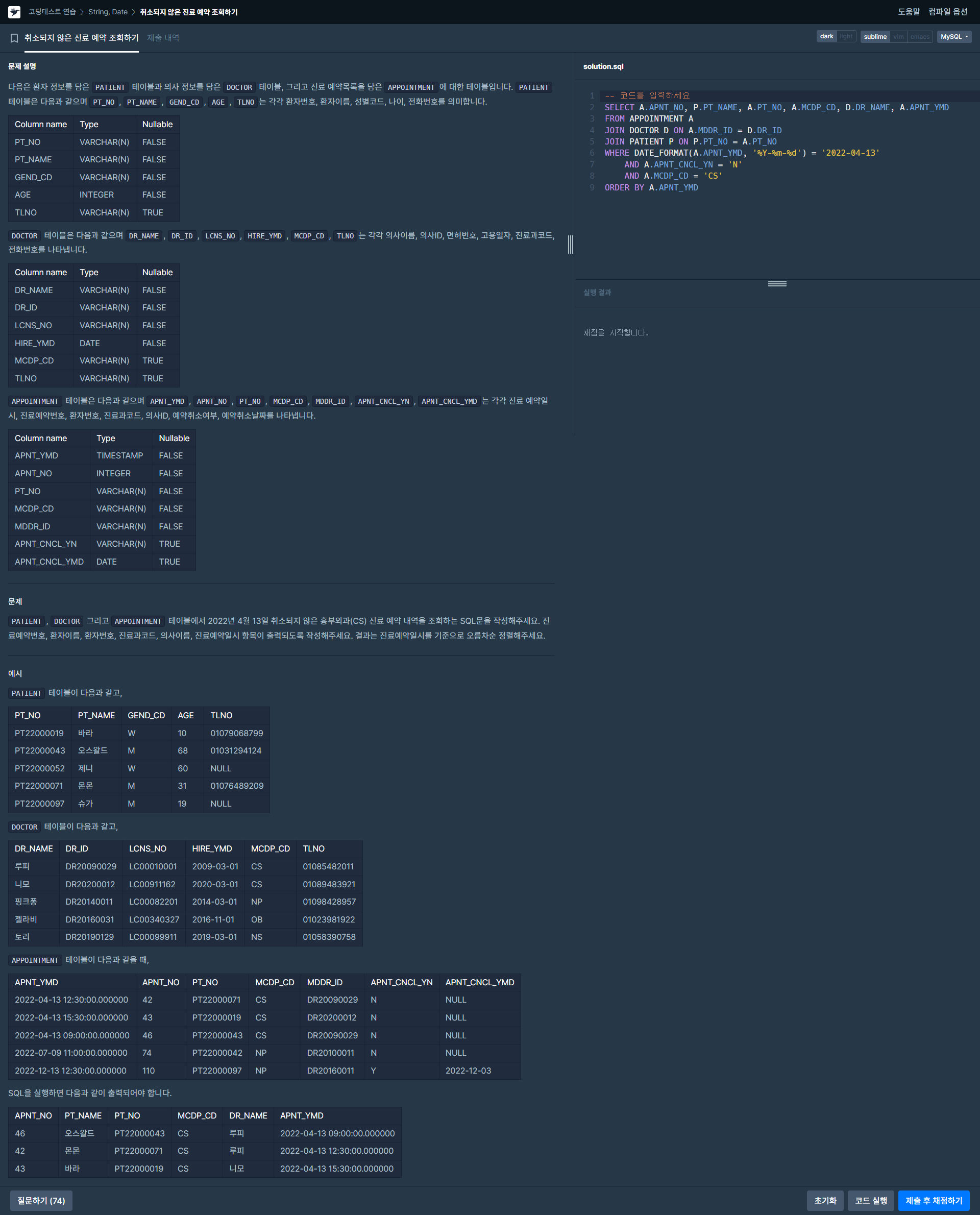The image size is (980, 1215).
Task: Select the problem description tab
Action: pos(81,38)
